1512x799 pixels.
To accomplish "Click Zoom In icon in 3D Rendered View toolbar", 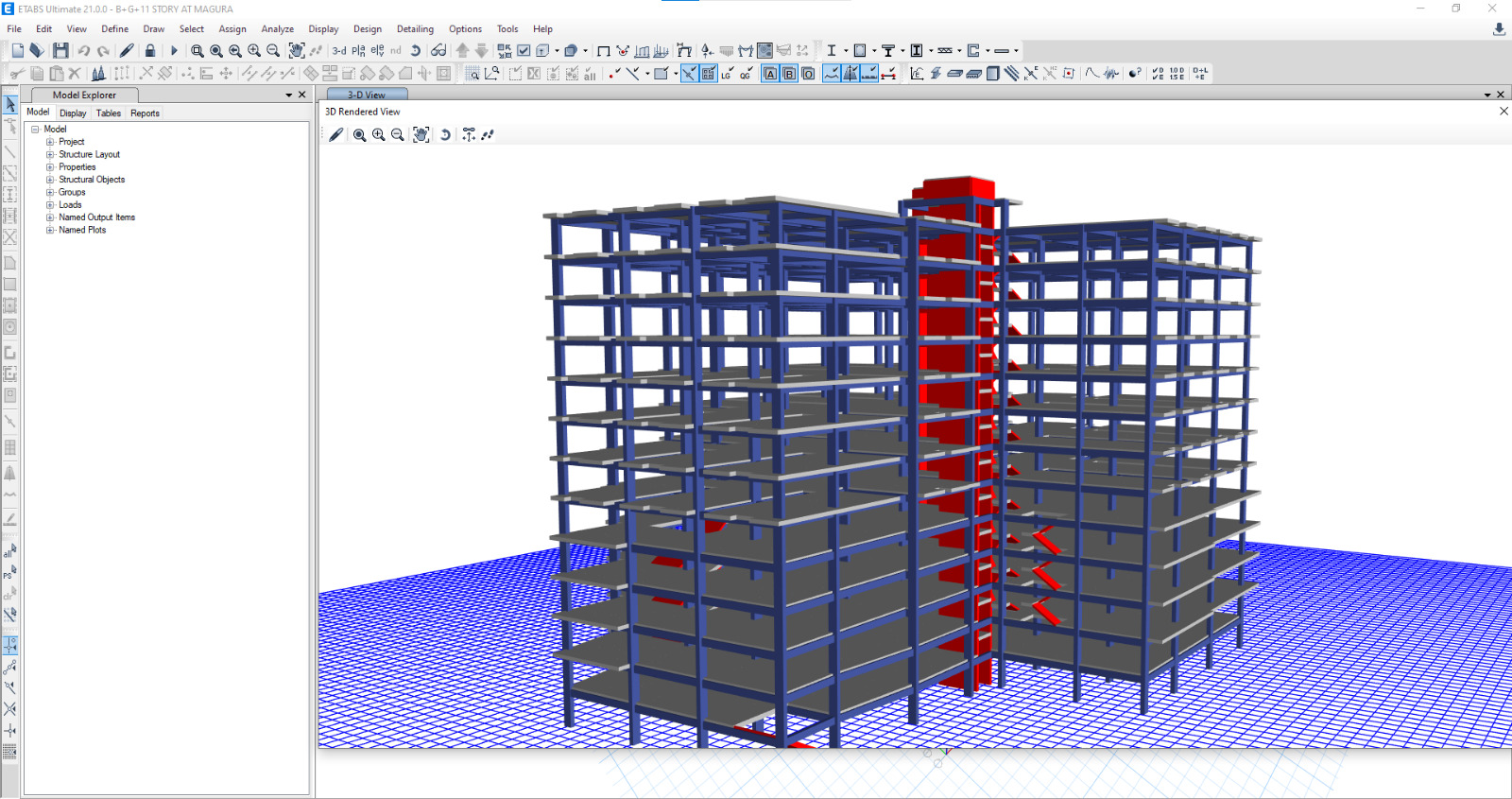I will 379,135.
